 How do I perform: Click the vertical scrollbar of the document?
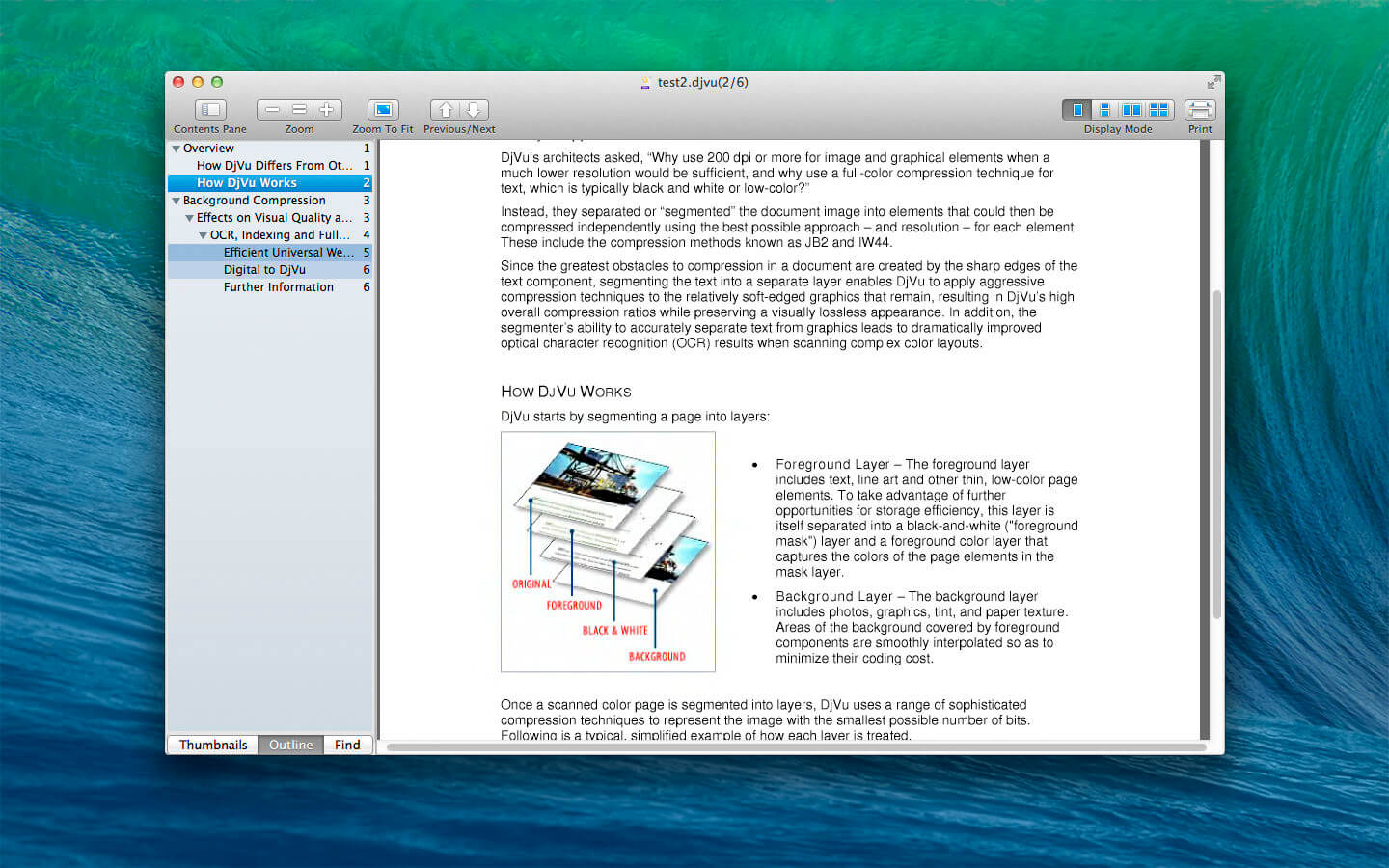coord(1216,453)
